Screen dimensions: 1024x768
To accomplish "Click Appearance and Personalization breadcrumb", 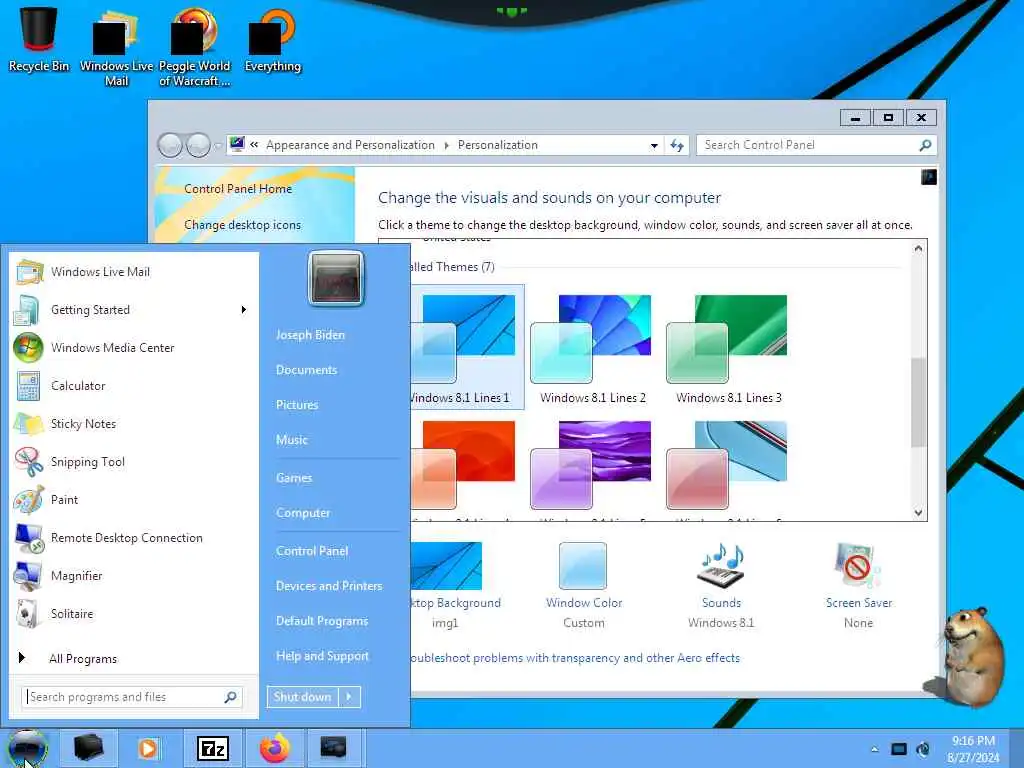I will [x=350, y=145].
